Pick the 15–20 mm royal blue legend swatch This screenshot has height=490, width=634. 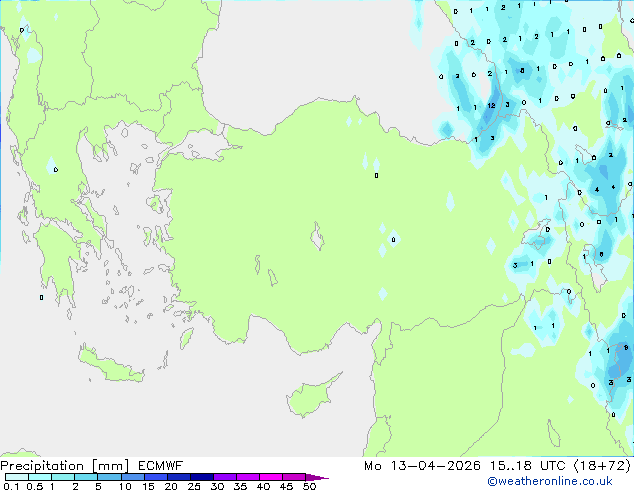155,477
